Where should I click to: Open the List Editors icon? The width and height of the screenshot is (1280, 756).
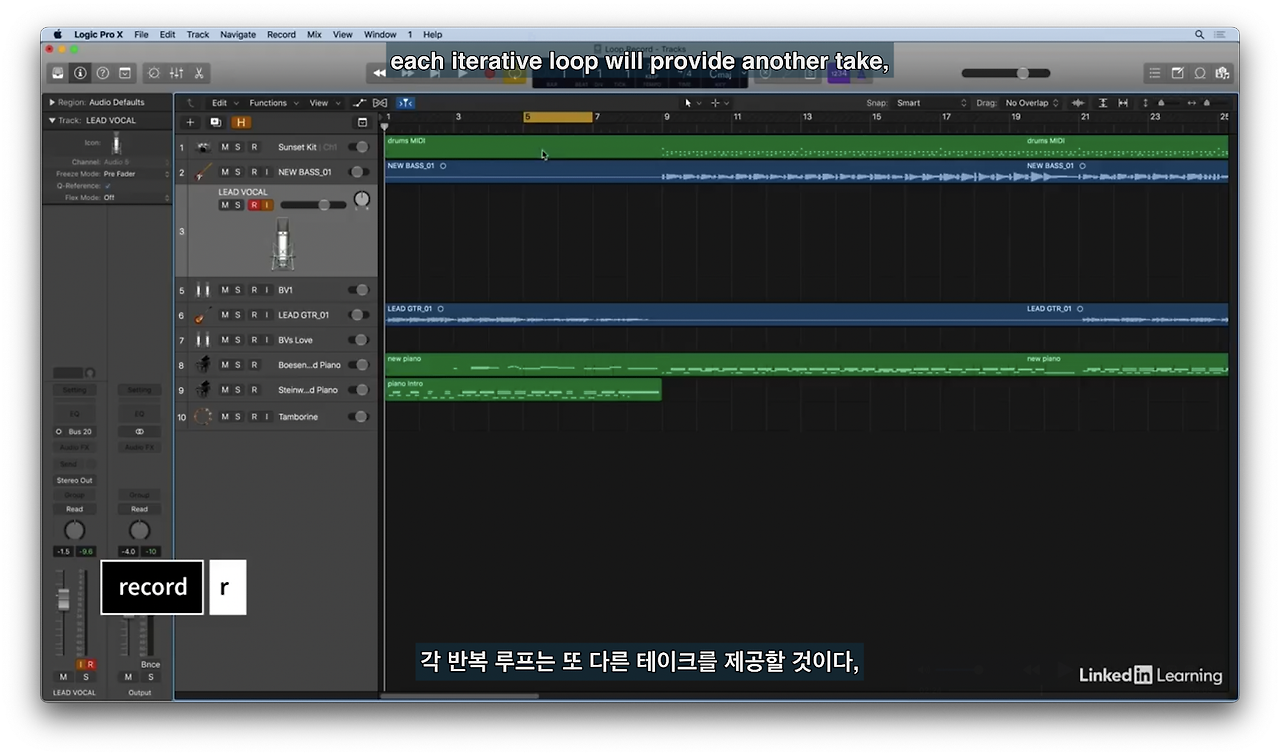[1155, 73]
